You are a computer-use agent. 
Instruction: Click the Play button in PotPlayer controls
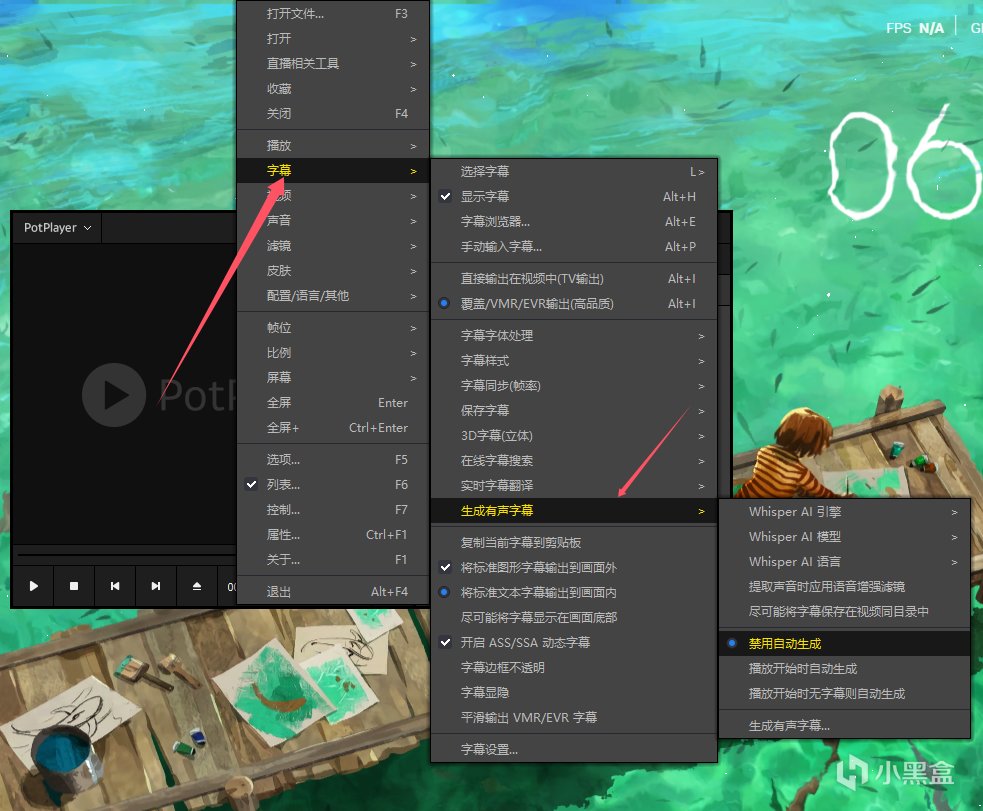pyautogui.click(x=34, y=586)
